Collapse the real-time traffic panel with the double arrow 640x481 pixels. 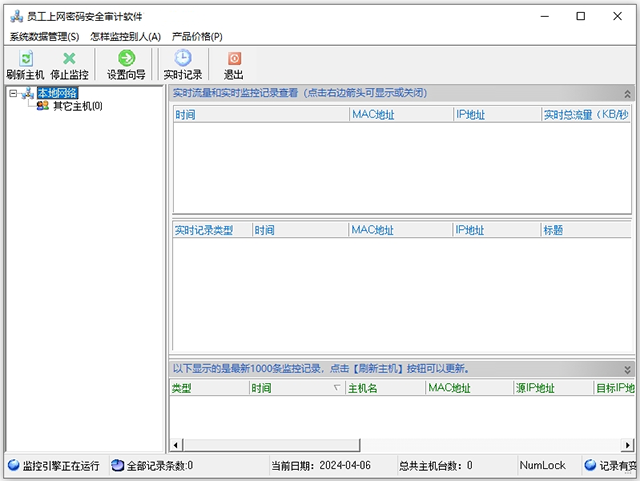[x=627, y=94]
